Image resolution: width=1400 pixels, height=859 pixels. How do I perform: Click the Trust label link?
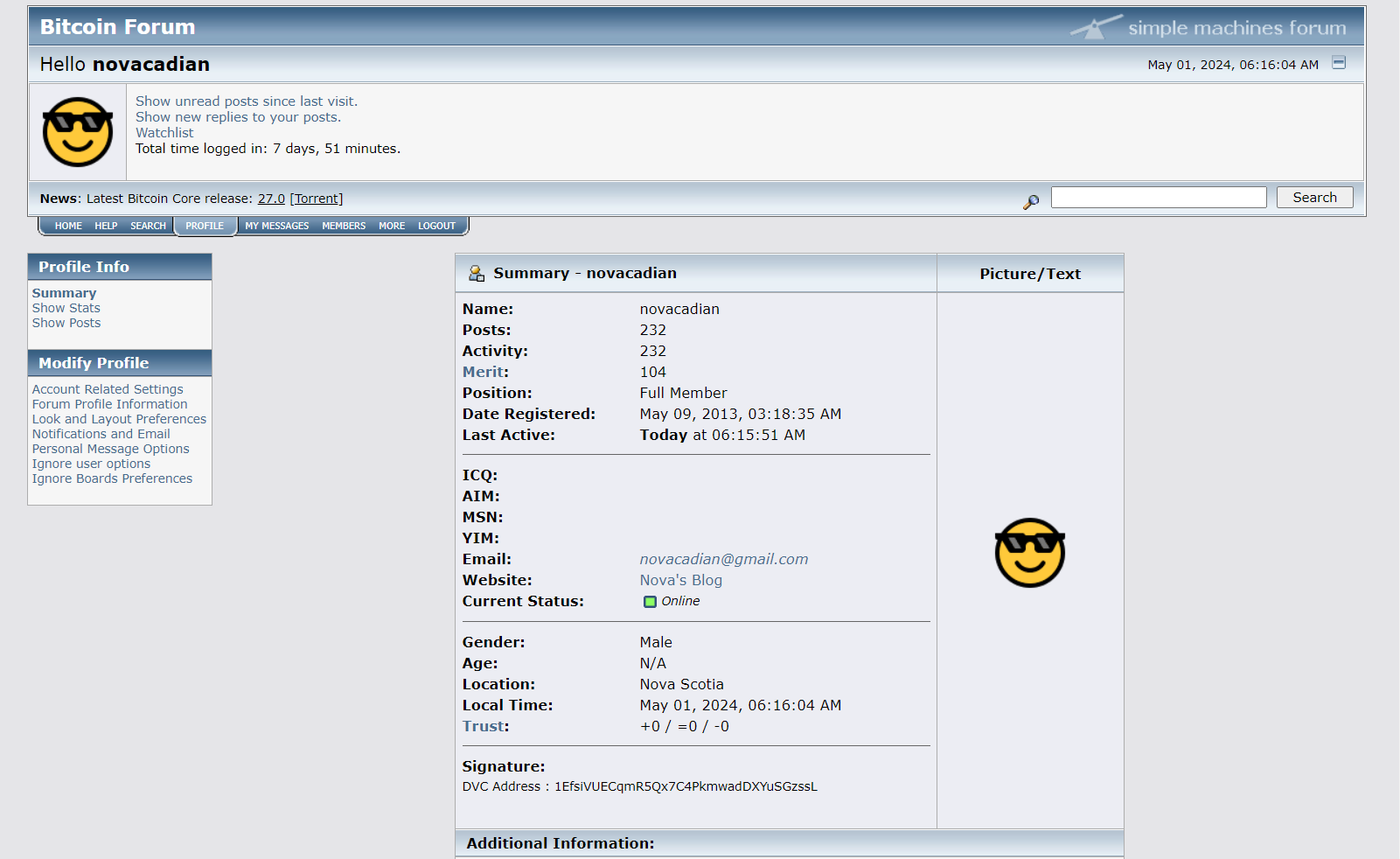484,726
